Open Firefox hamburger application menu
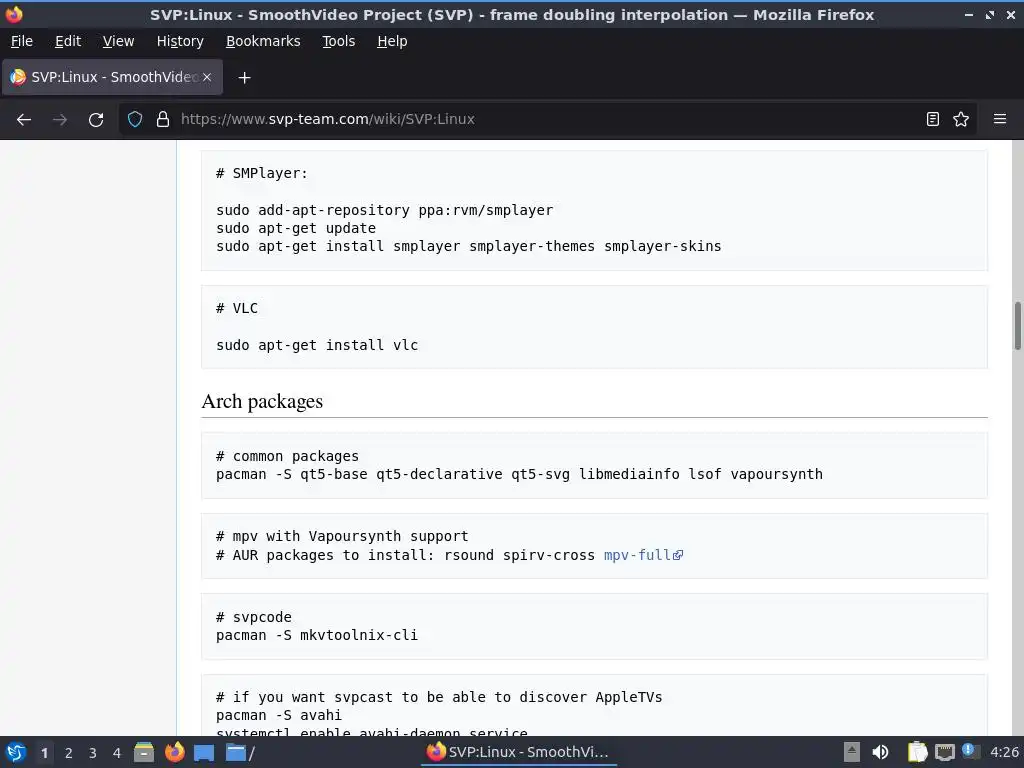The image size is (1024, 768). 1000,120
